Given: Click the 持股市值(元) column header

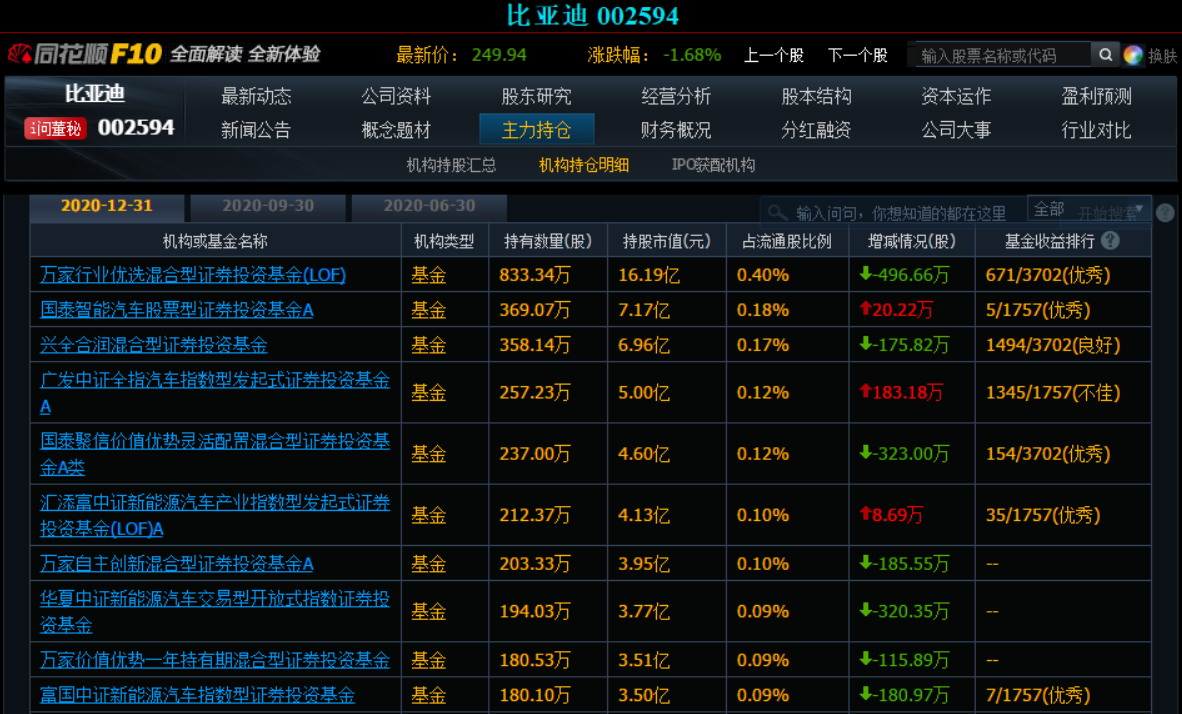Looking at the screenshot, I should click(x=666, y=241).
